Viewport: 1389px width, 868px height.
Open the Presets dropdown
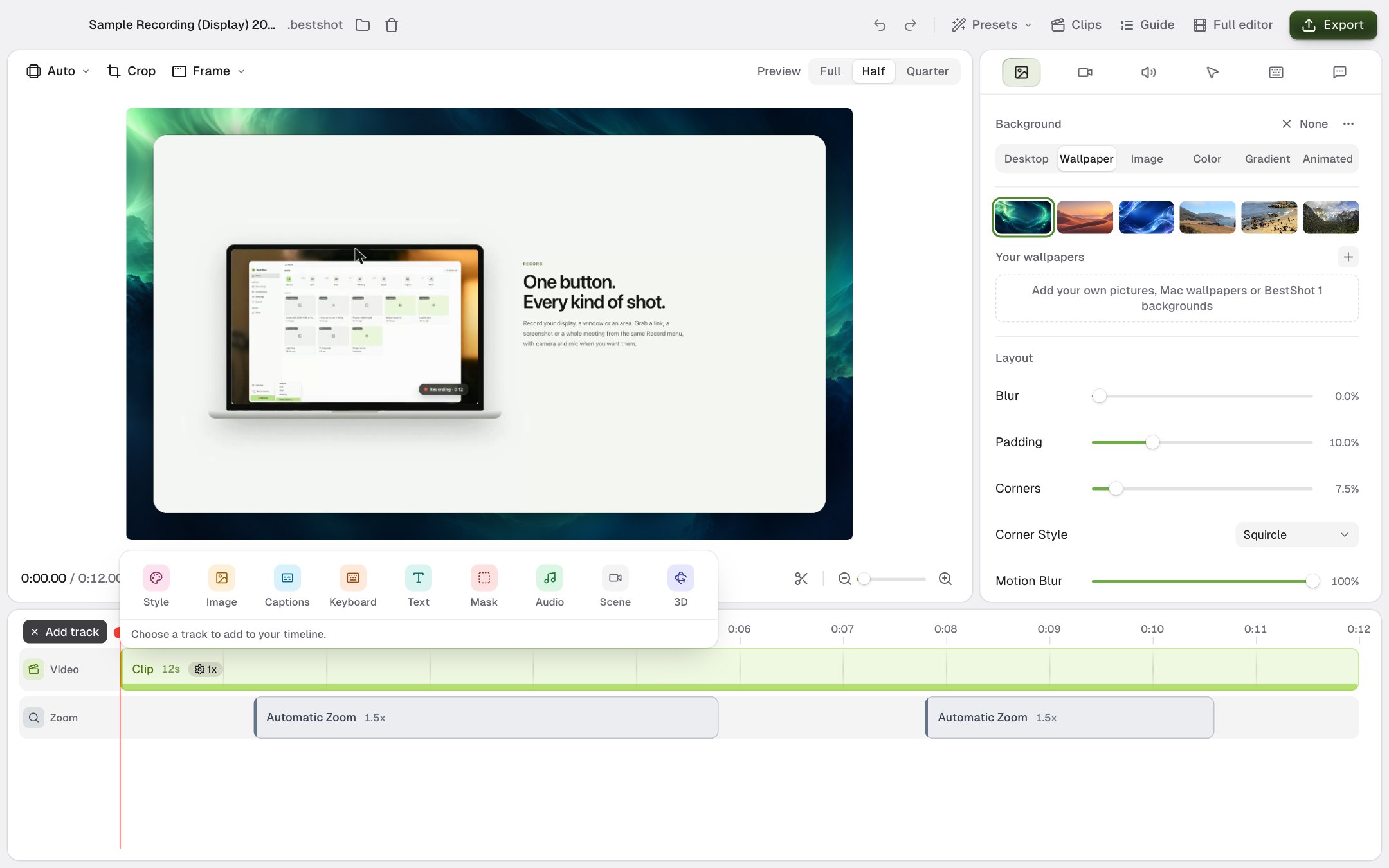coord(992,25)
